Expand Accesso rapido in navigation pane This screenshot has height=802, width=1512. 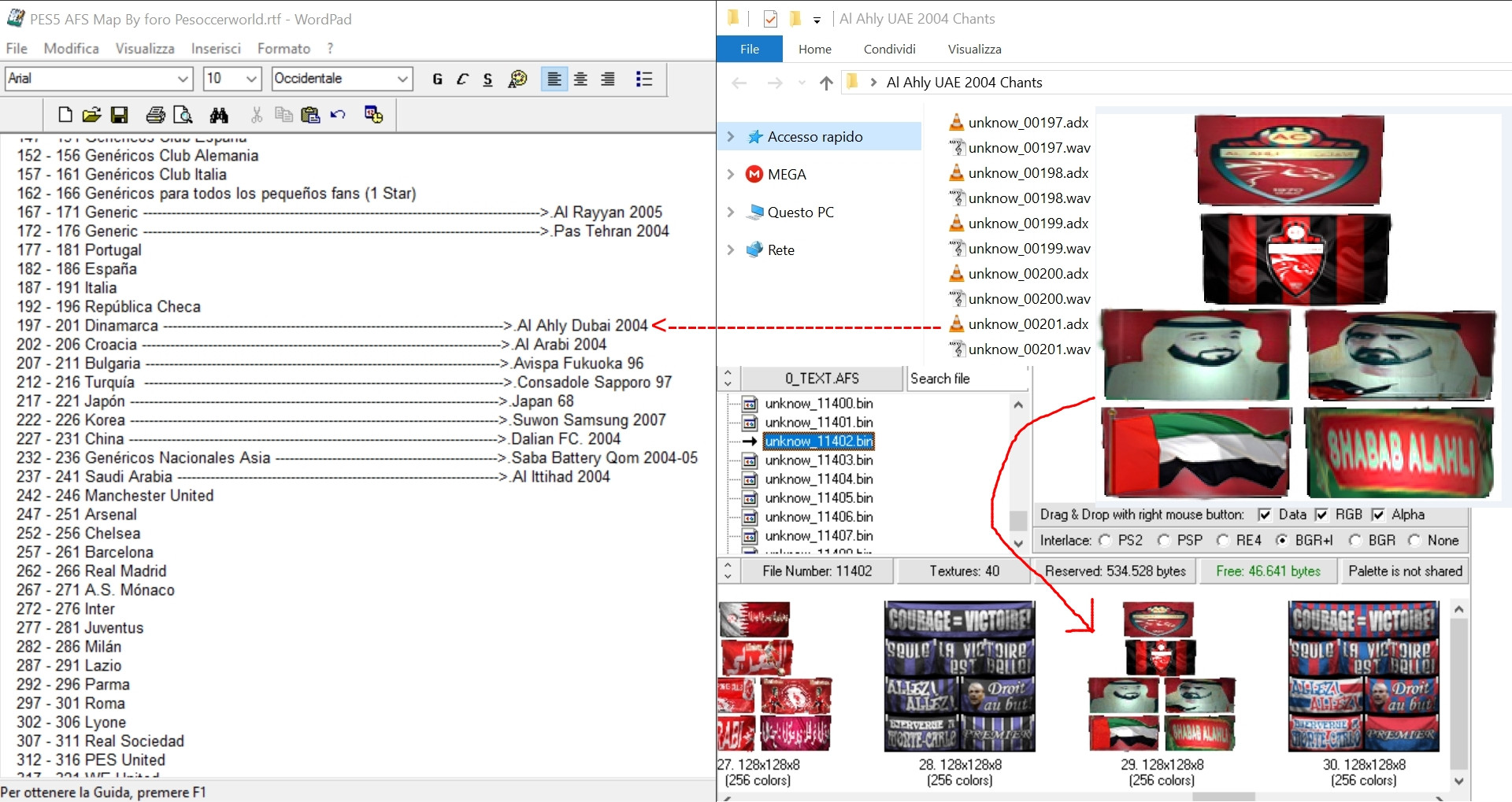coord(730,137)
